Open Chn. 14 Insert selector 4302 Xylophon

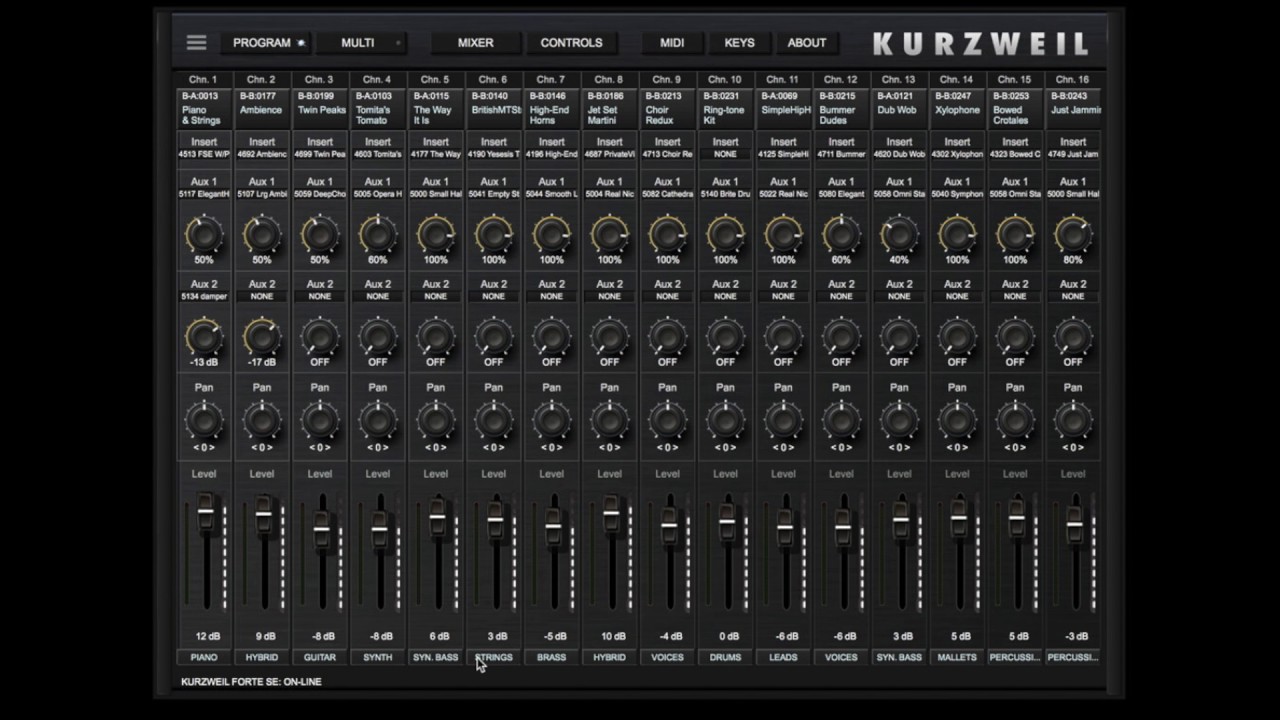pos(957,155)
